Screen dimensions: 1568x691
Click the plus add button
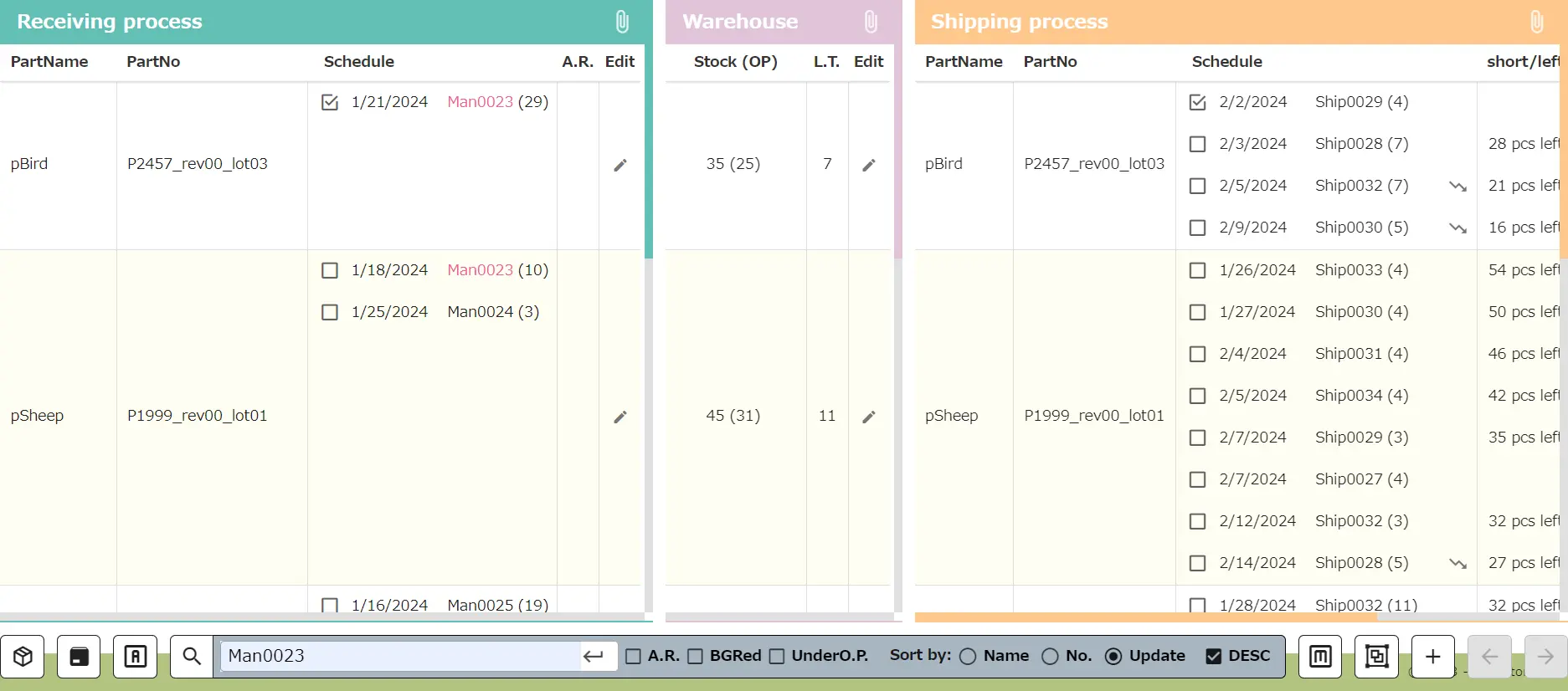(1432, 657)
